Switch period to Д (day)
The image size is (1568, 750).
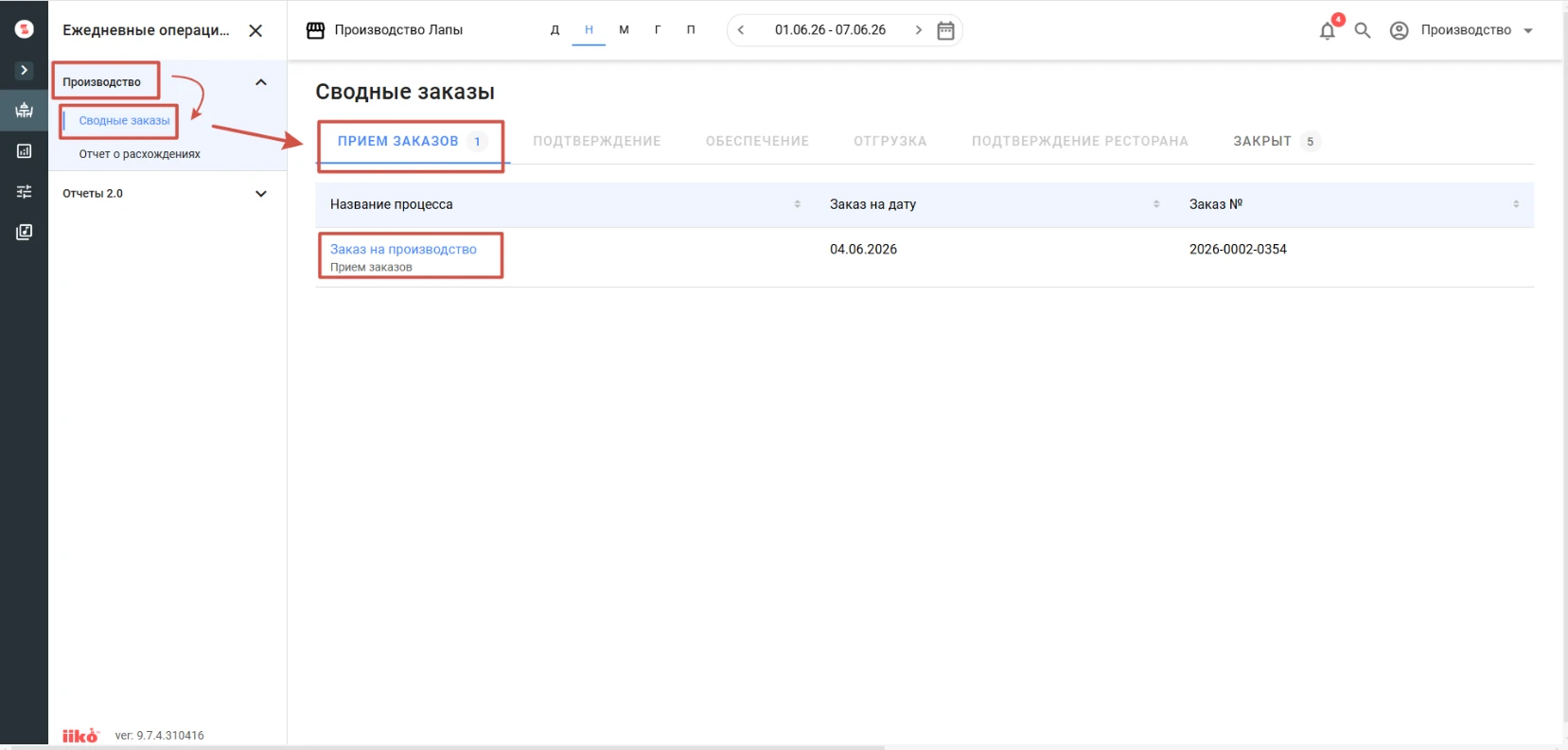point(555,30)
